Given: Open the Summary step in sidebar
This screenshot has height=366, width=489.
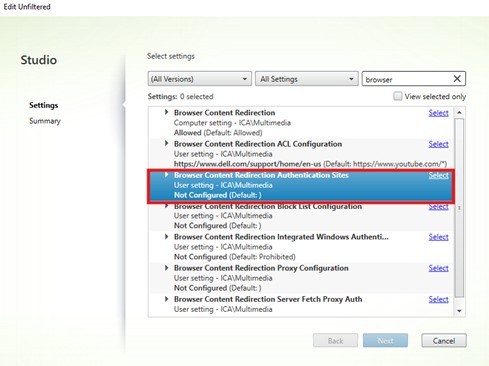Looking at the screenshot, I should coord(45,121).
